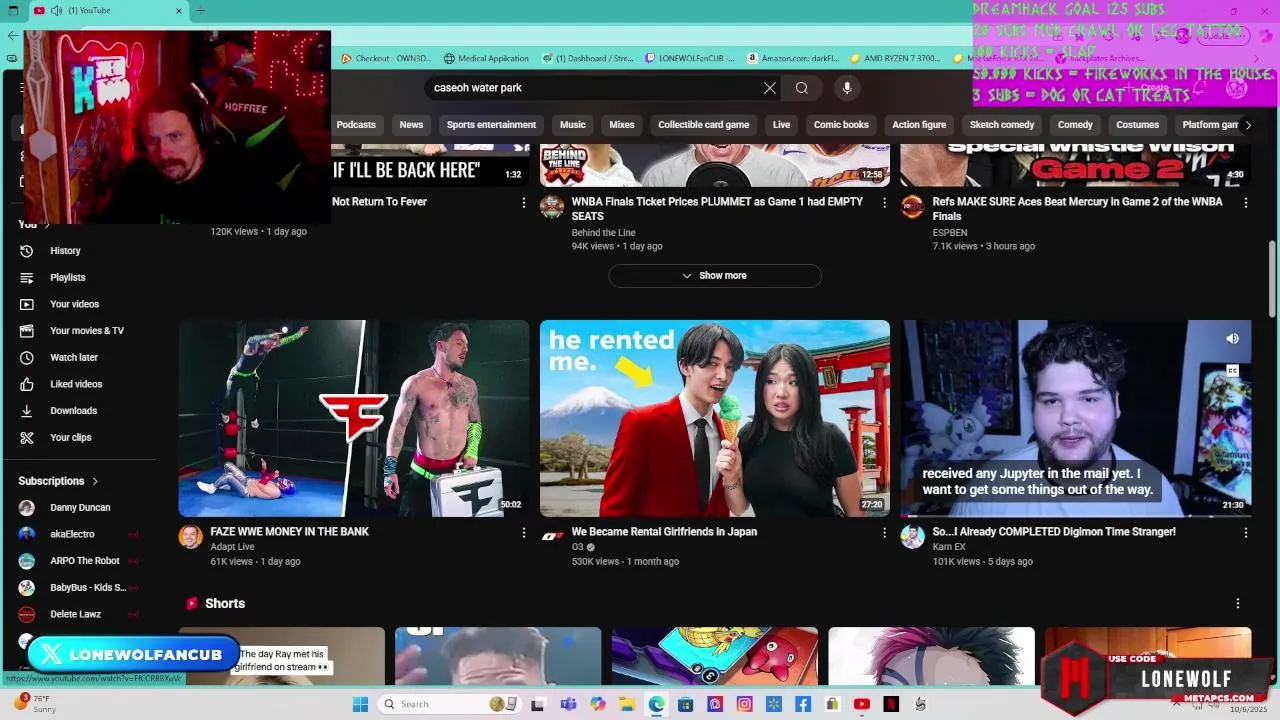Open History in the sidebar
Viewport: 1280px width, 720px height.
[65, 251]
